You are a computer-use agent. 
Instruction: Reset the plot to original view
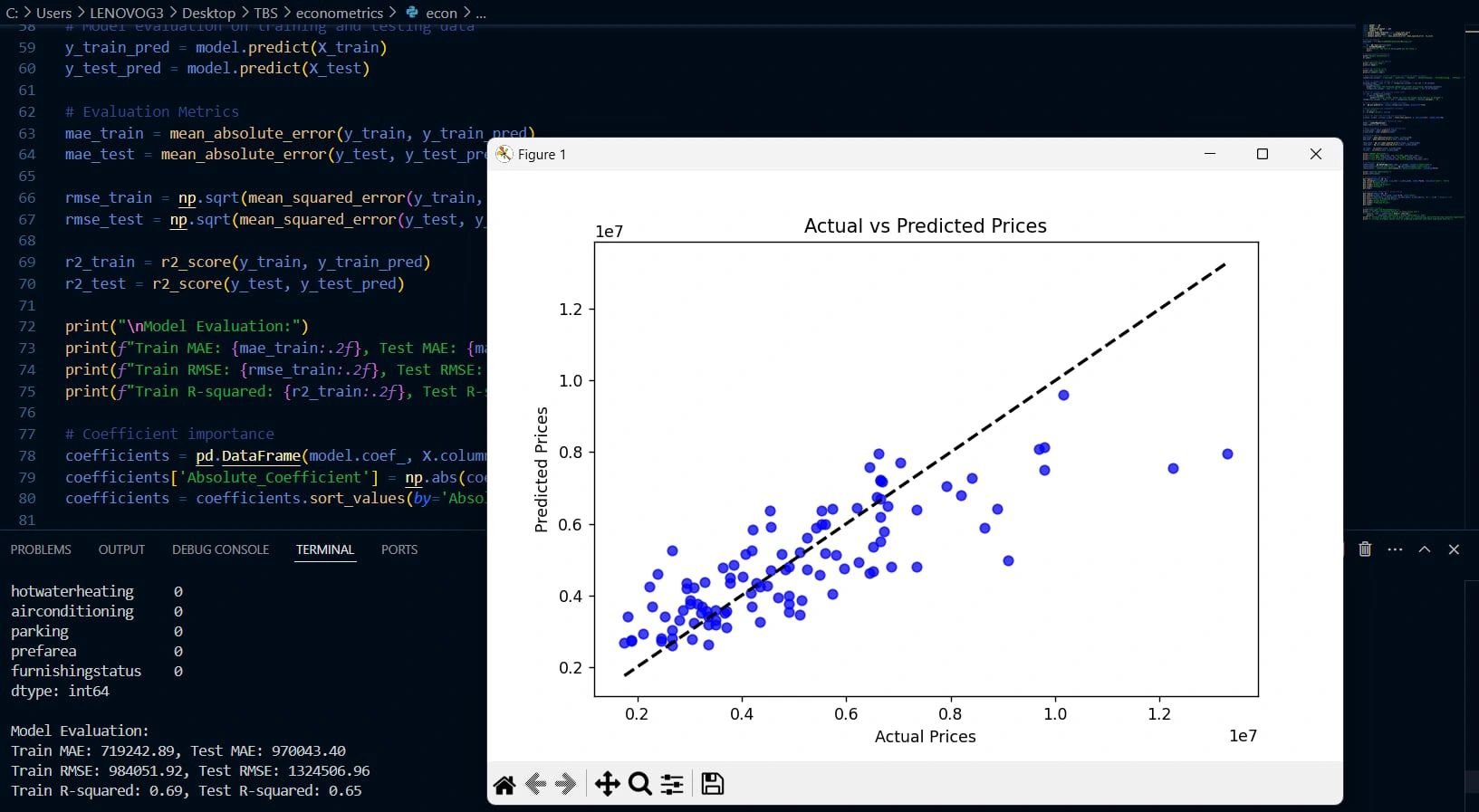[x=504, y=784]
